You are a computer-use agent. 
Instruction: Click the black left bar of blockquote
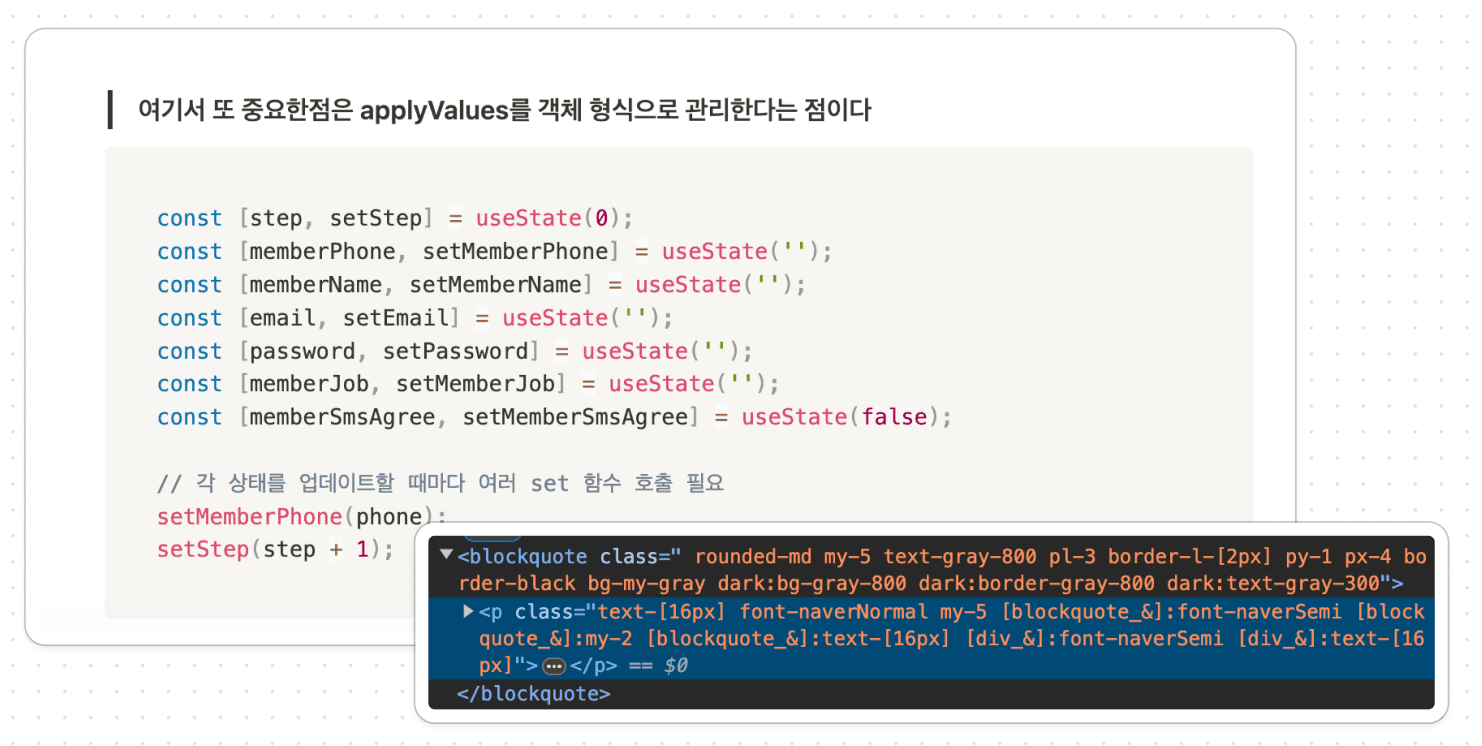coord(109,110)
